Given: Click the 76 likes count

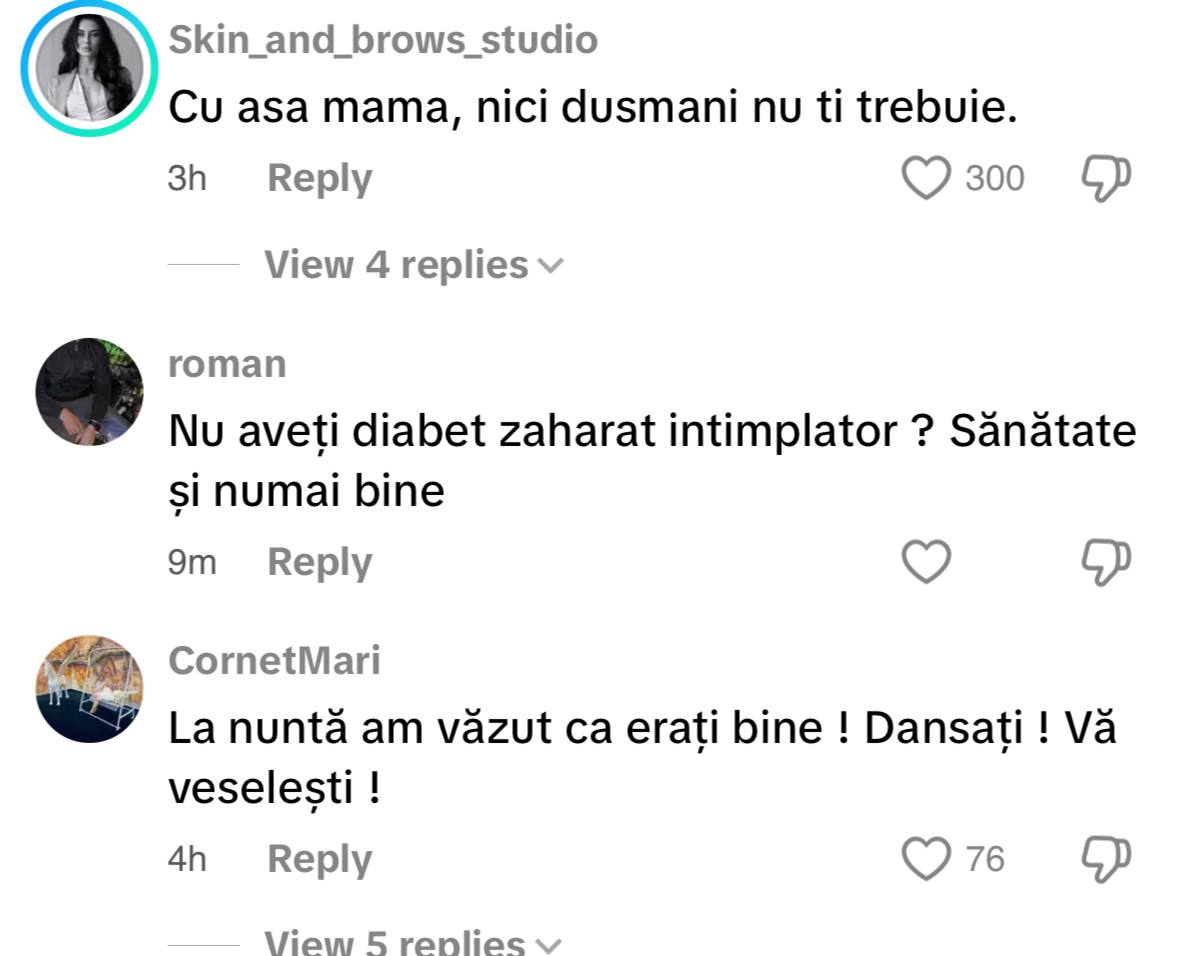Looking at the screenshot, I should 985,859.
